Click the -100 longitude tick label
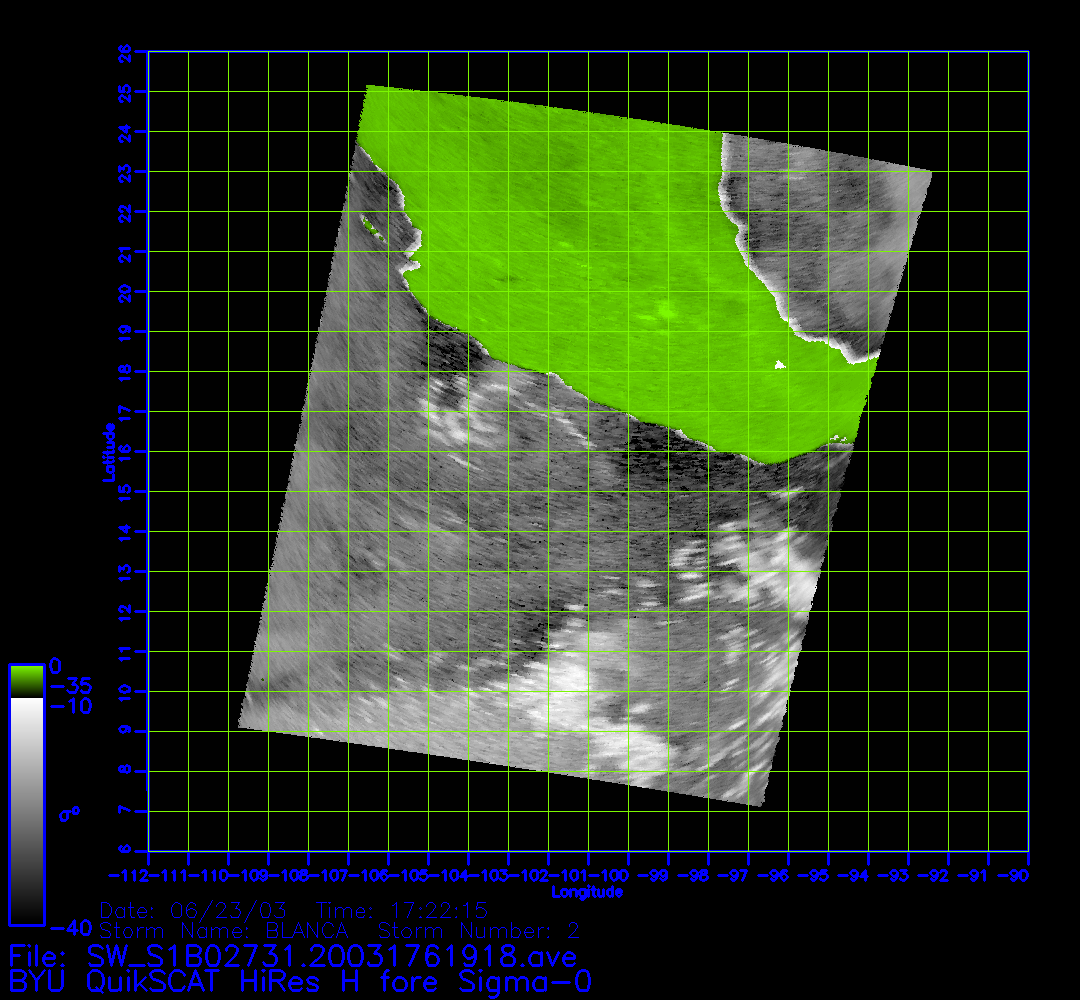 (613, 876)
